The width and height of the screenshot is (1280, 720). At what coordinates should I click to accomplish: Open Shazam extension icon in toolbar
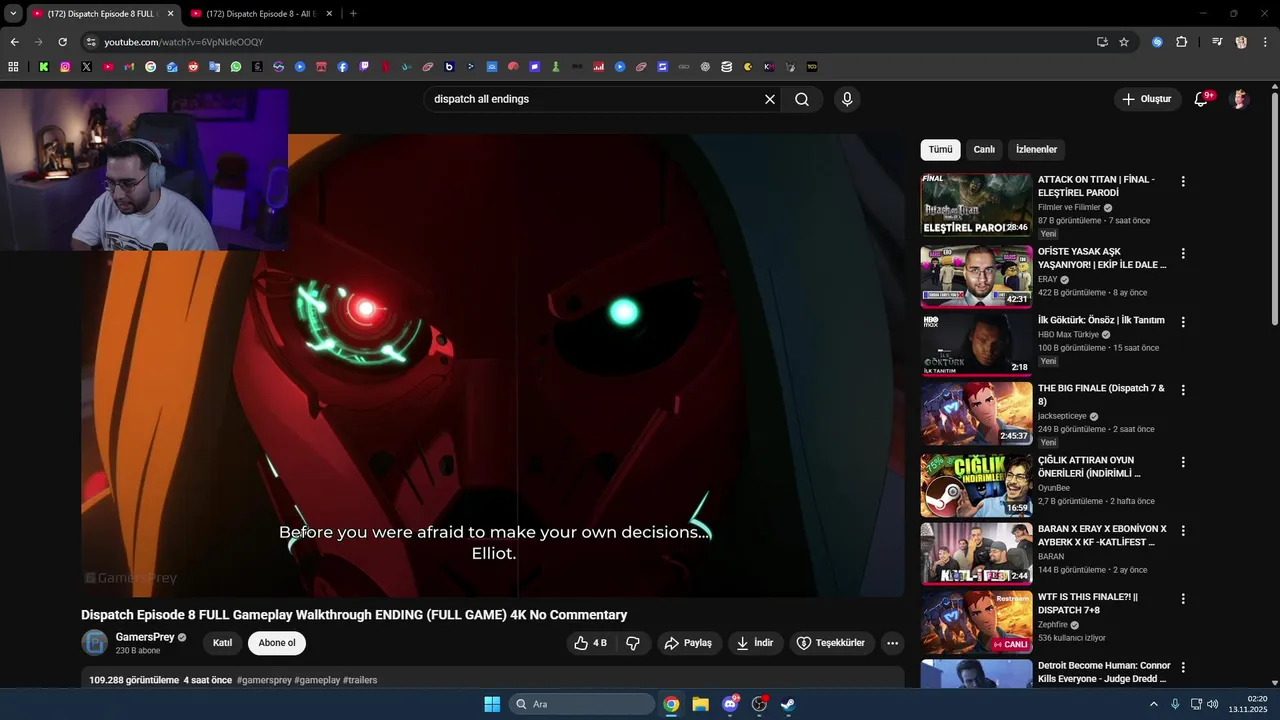(1157, 42)
